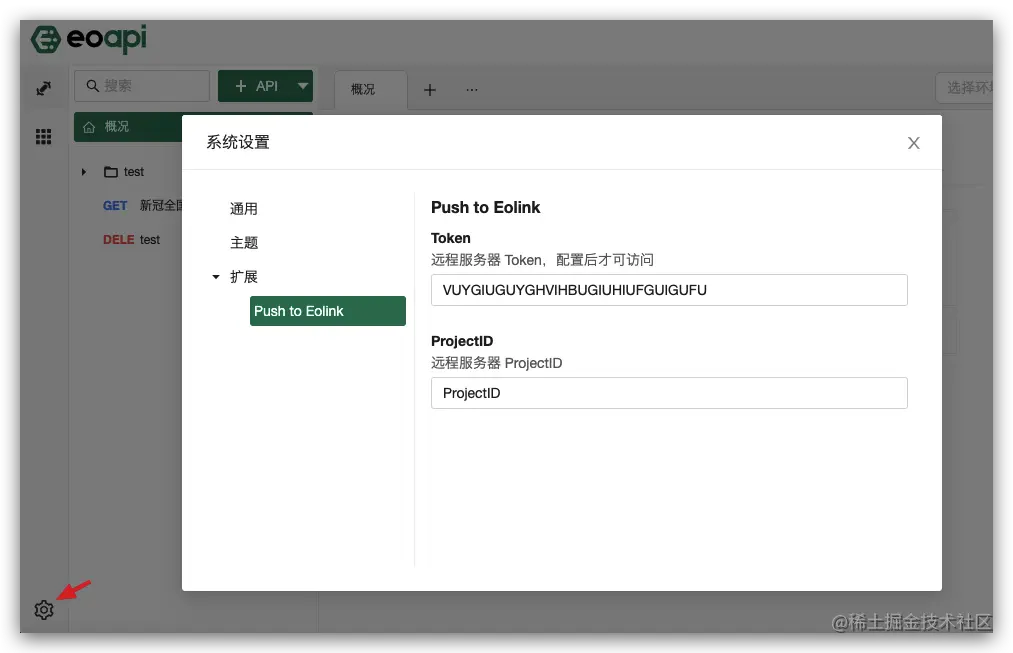The image size is (1013, 653).
Task: Collapse the 扩展 settings section
Action: (x=216, y=276)
